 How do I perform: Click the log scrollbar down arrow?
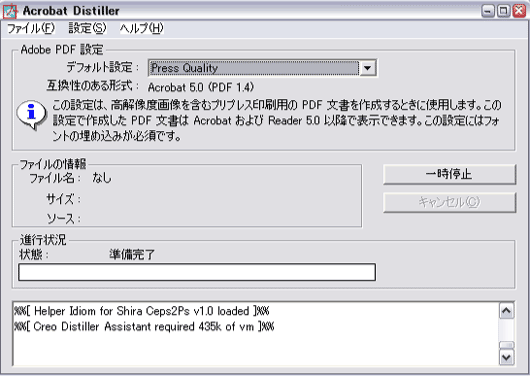(x=506, y=357)
